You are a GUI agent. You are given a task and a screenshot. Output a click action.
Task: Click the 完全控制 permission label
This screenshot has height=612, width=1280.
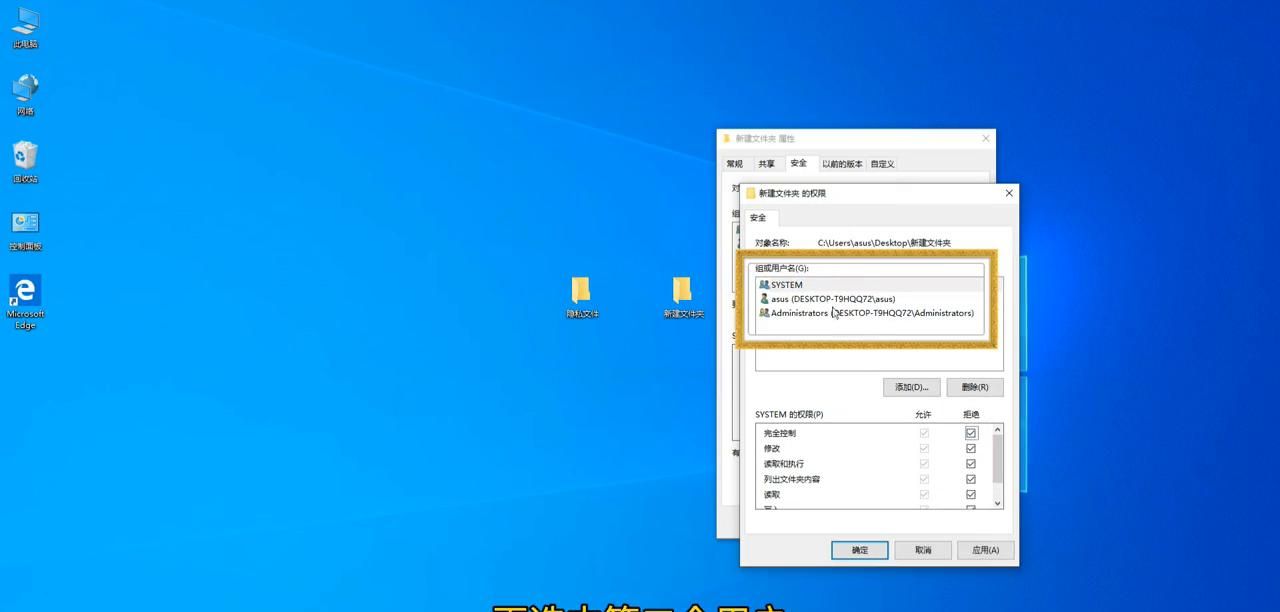780,434
